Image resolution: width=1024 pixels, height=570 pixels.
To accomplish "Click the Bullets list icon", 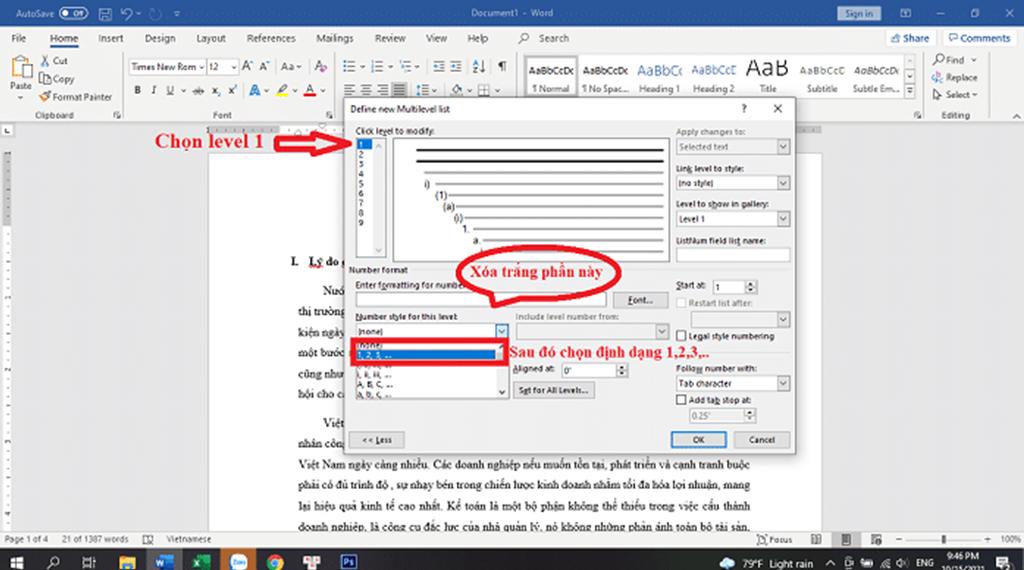I will coord(349,66).
